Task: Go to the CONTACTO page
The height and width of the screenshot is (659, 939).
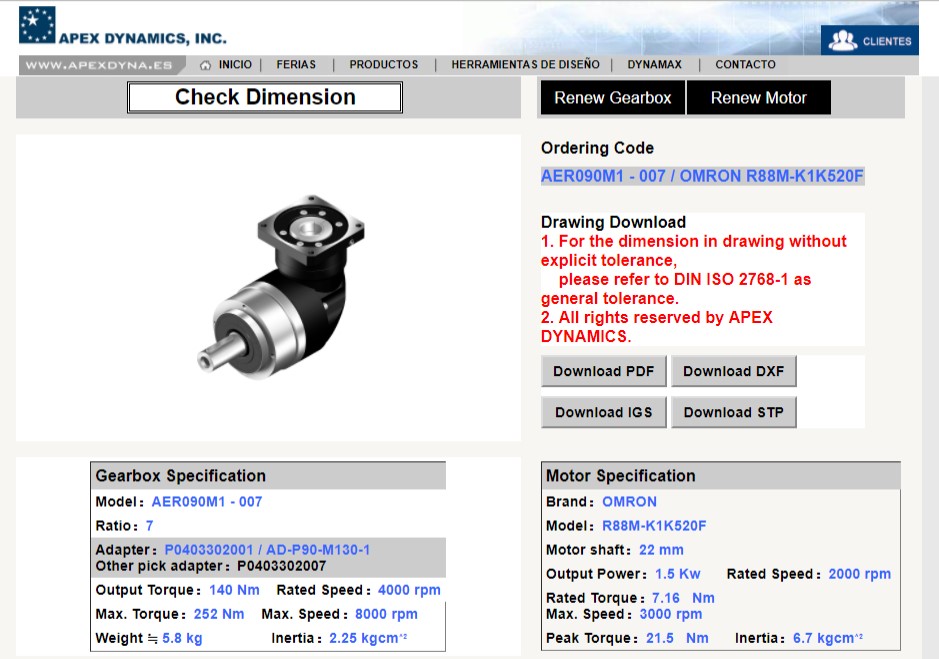Action: tap(745, 64)
